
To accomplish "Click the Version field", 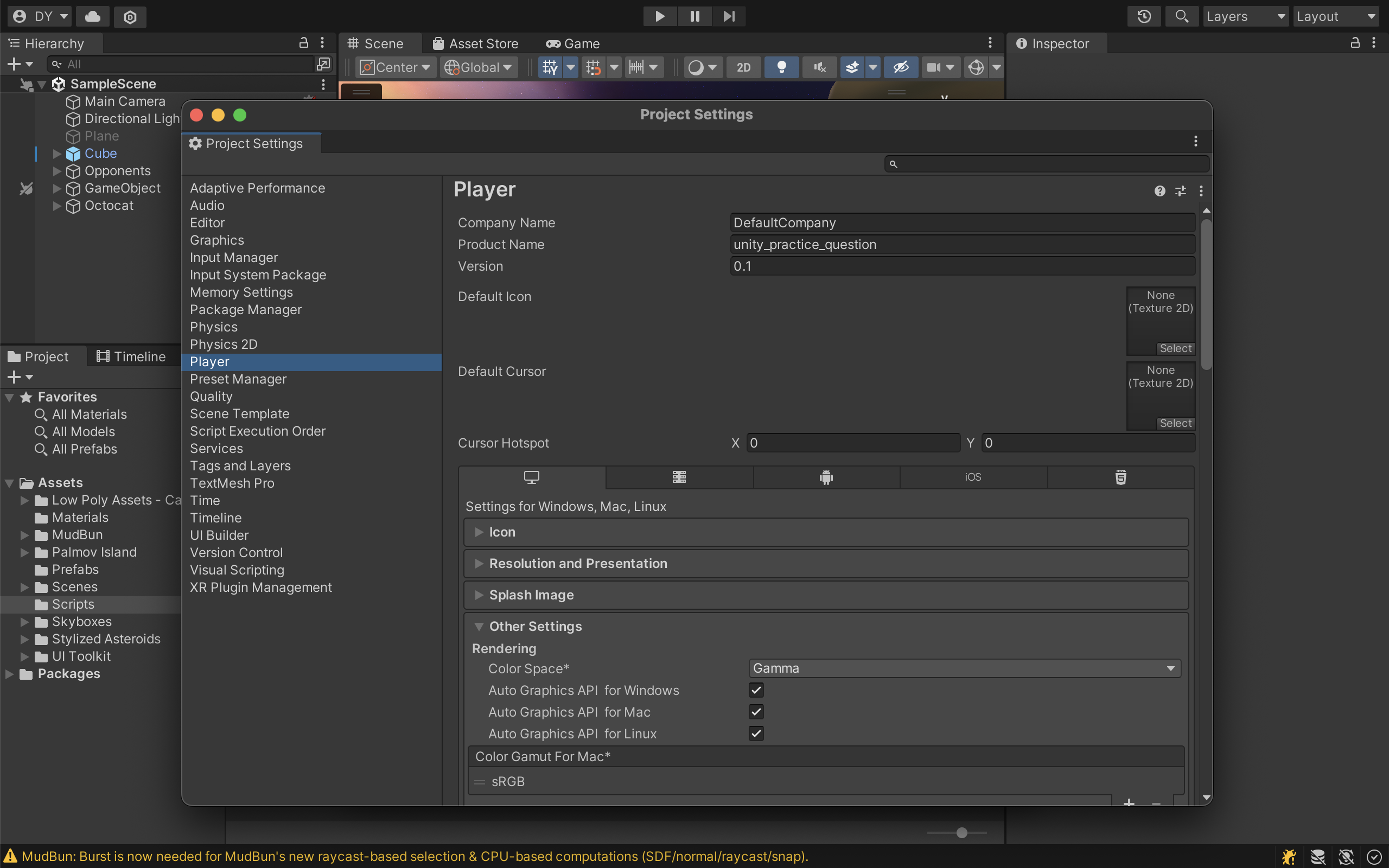I will click(x=962, y=266).
